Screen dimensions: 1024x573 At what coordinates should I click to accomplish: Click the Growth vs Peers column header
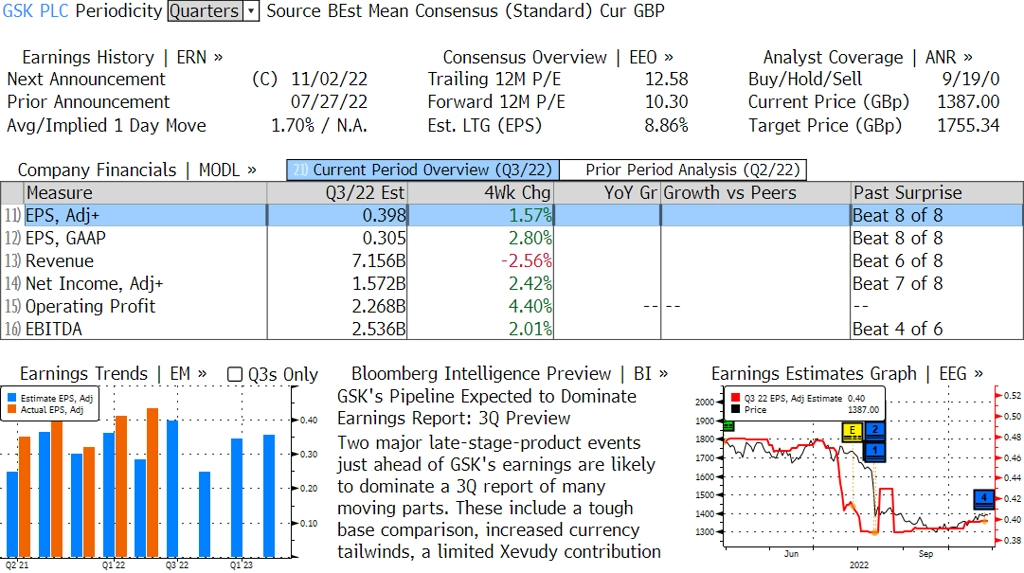[x=756, y=193]
